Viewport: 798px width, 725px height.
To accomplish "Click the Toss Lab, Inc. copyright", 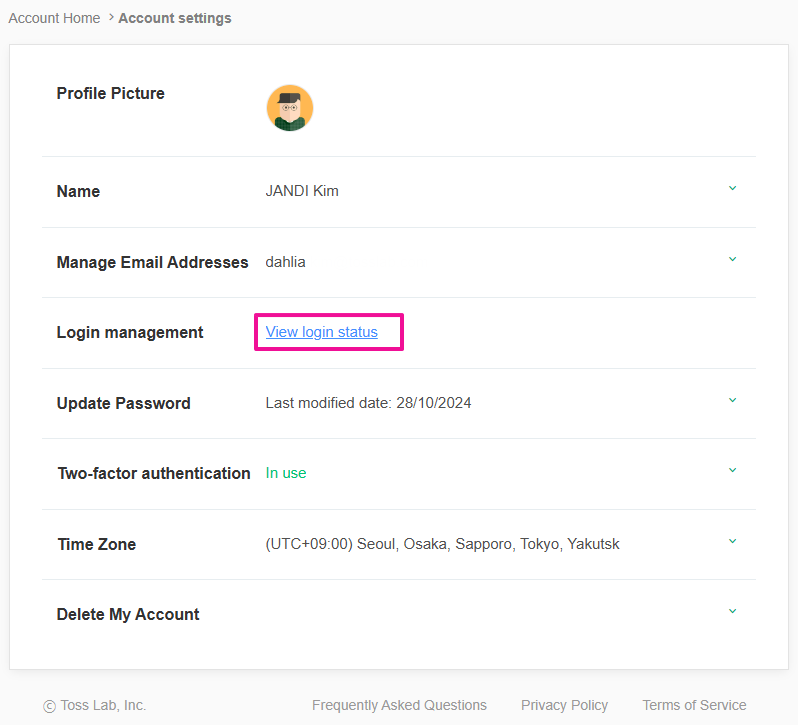I will point(95,705).
